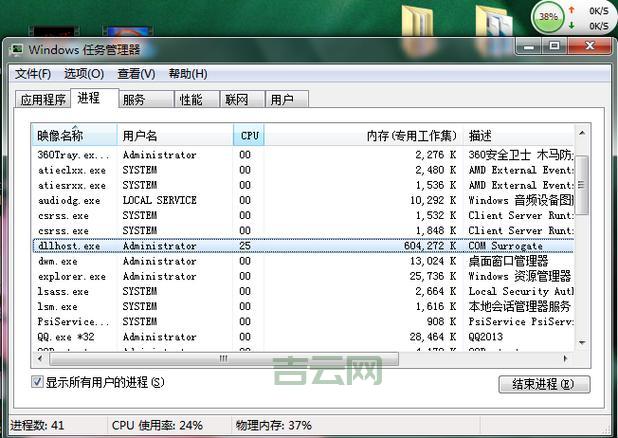Click vertical scrollbar up arrow

coord(582,133)
